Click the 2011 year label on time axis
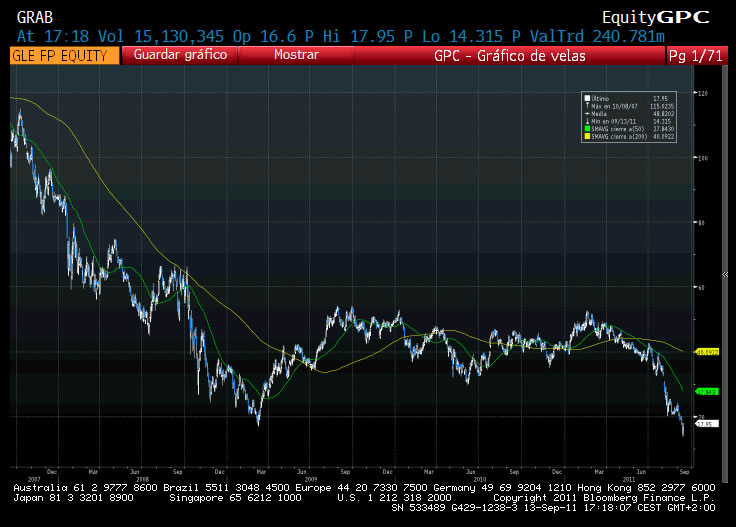736x527 pixels. click(x=629, y=479)
